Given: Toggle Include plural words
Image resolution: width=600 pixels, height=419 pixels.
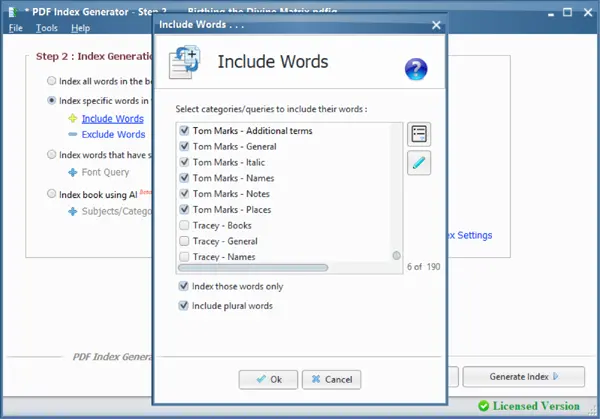Looking at the screenshot, I should click(x=184, y=305).
